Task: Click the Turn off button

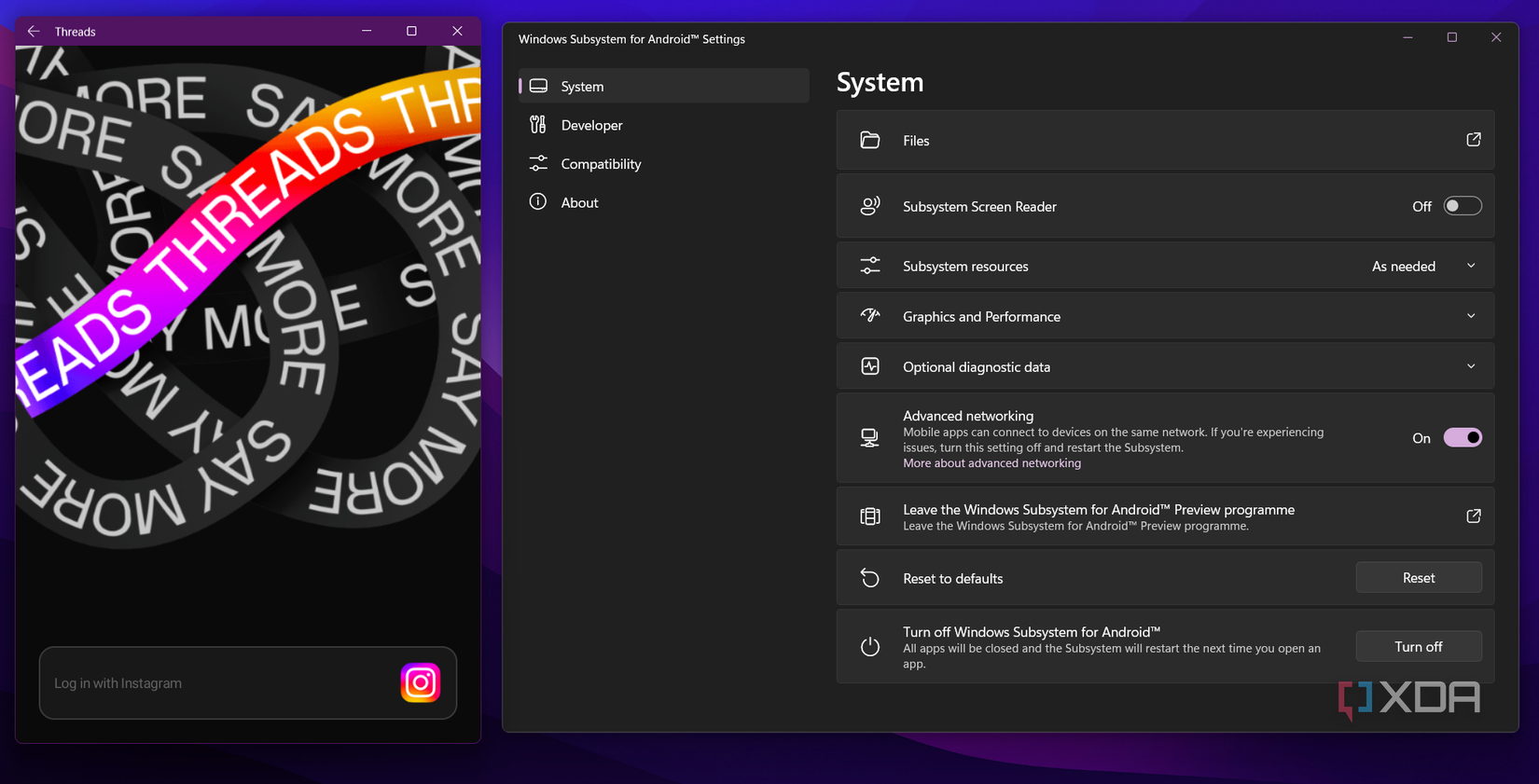Action: click(1419, 646)
